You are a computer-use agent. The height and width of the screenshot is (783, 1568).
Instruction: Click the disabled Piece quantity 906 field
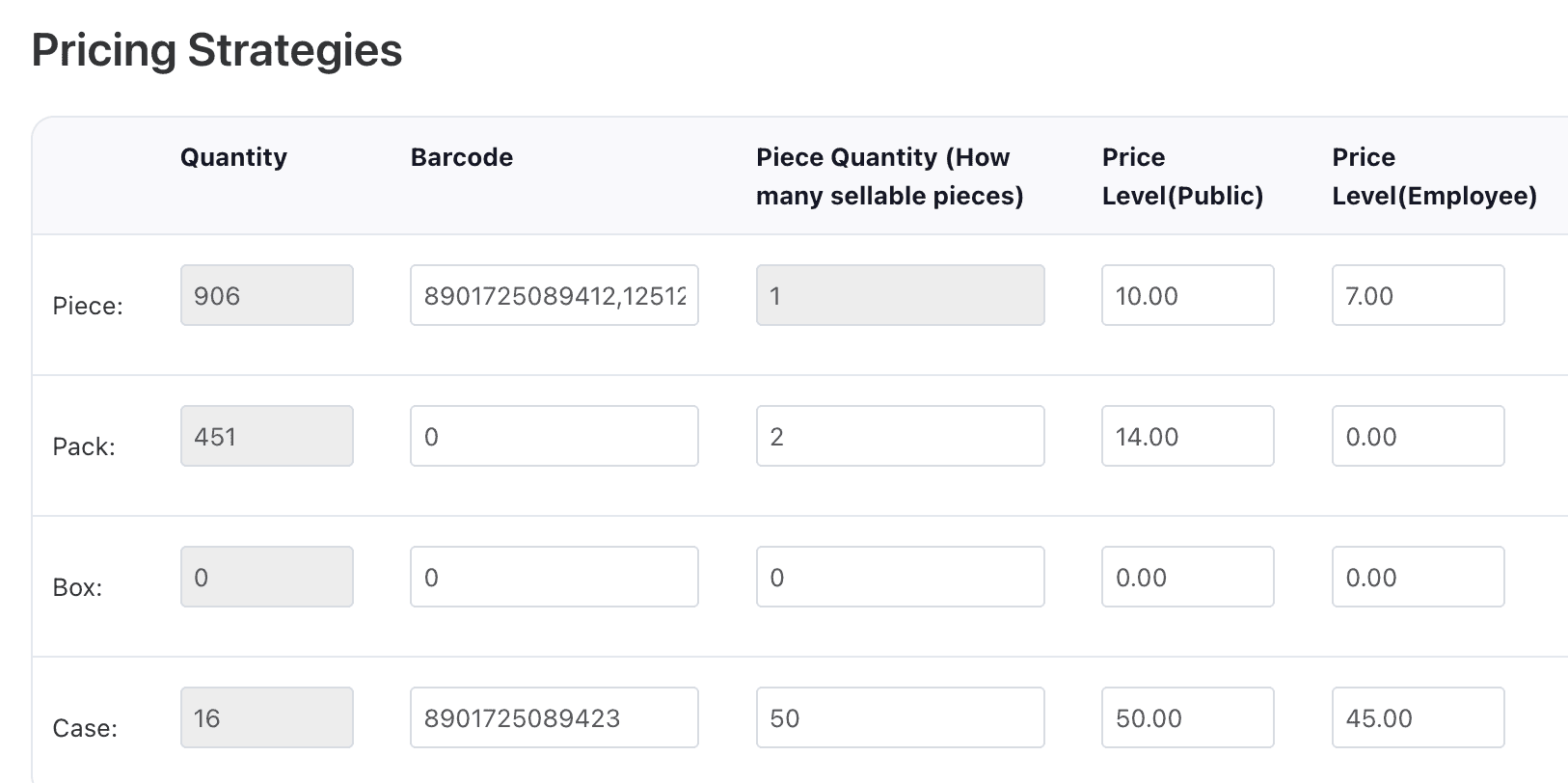pyautogui.click(x=266, y=295)
